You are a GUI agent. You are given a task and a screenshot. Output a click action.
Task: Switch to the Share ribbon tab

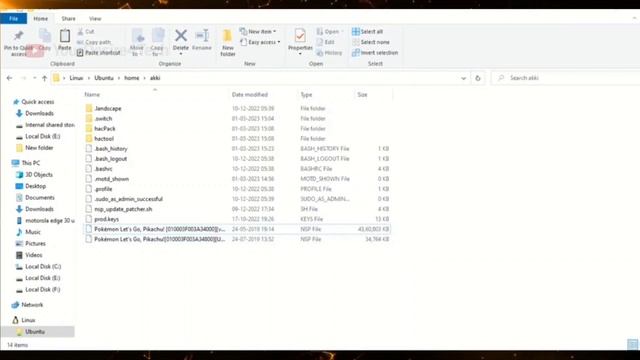[x=68, y=18]
